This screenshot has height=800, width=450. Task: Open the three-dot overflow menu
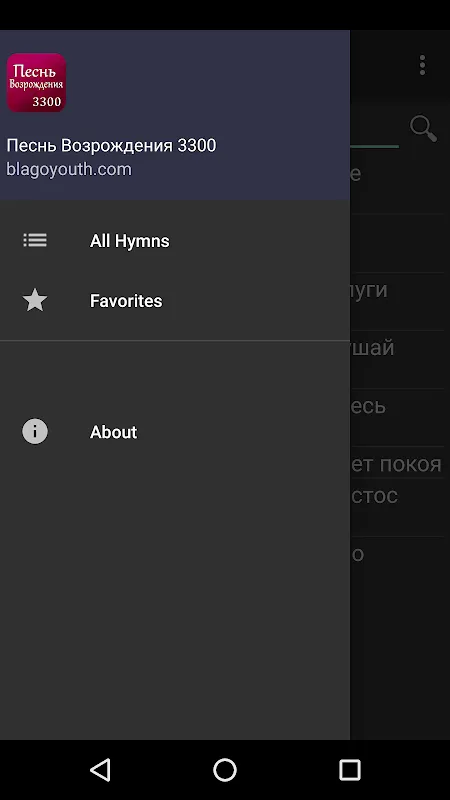click(422, 65)
